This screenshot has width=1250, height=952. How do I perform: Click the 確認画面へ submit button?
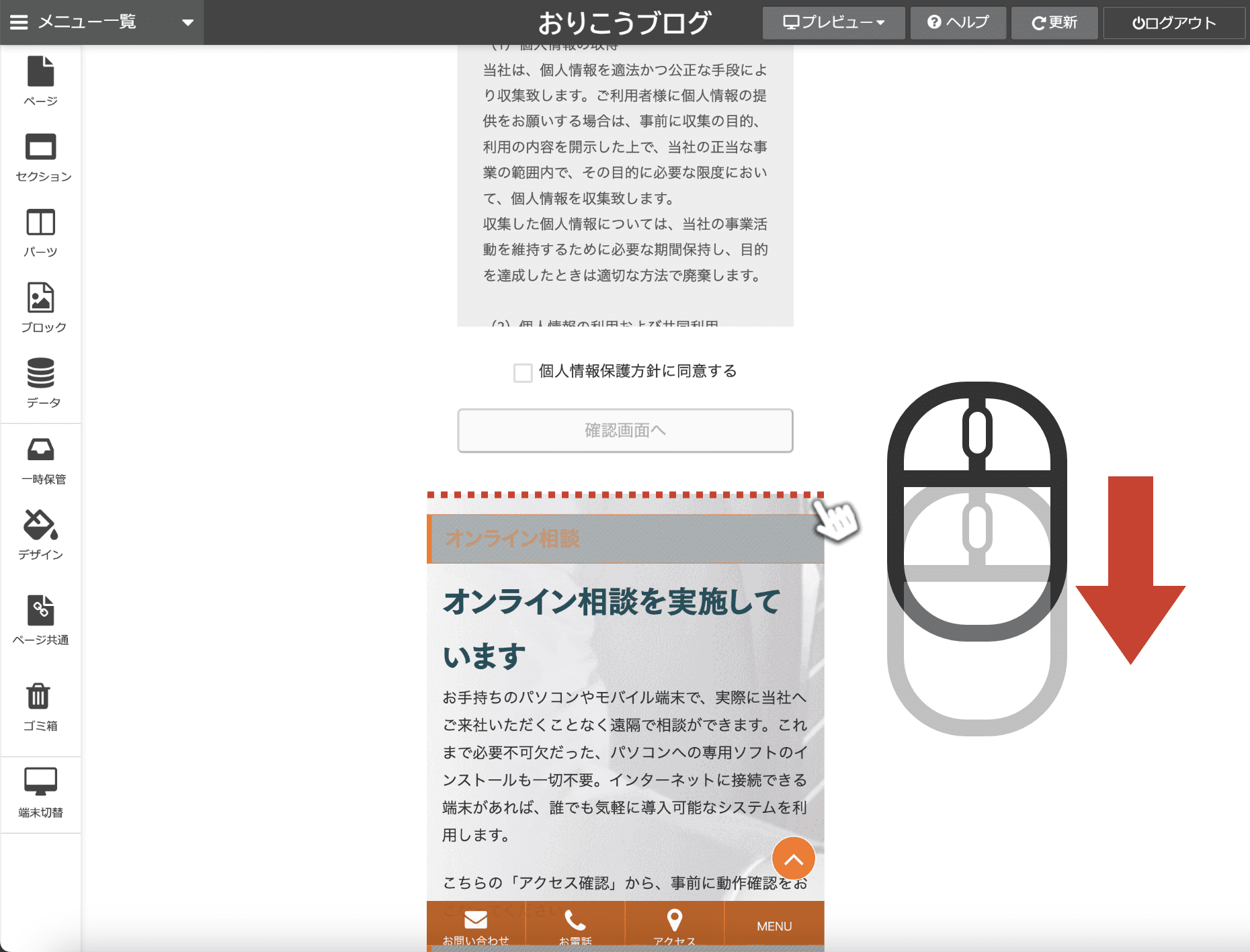(x=625, y=431)
